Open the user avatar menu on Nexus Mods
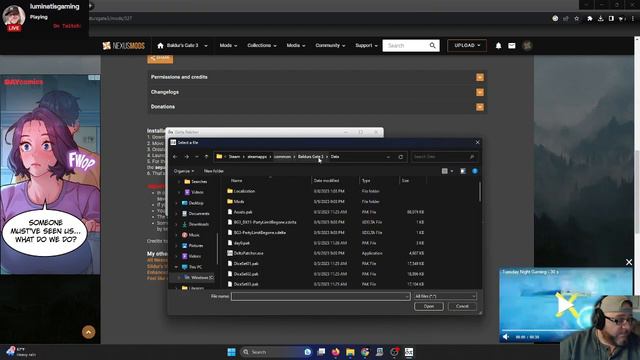Viewport: 640px width, 360px height. click(527, 46)
